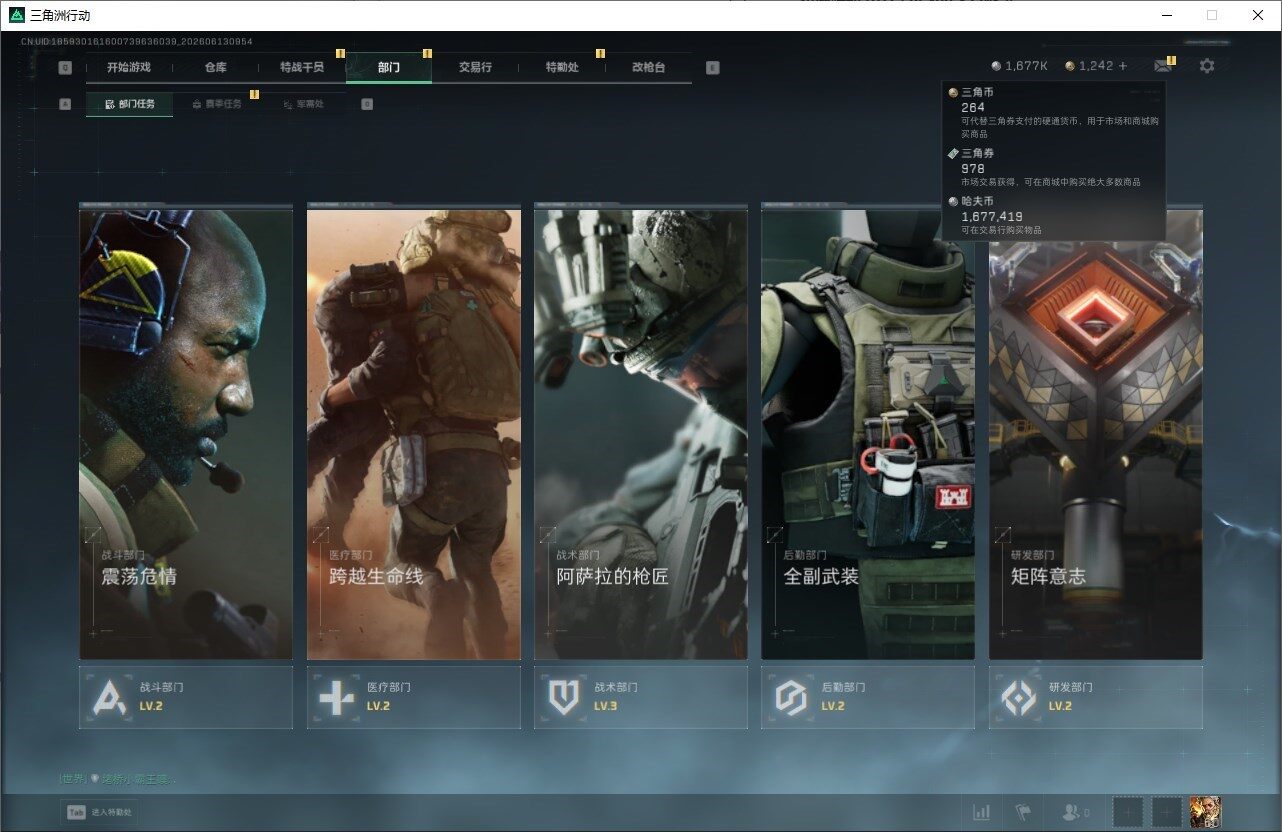Click the 研发部门 diamond emblem icon
This screenshot has height=832, width=1282.
pyautogui.click(x=1019, y=697)
